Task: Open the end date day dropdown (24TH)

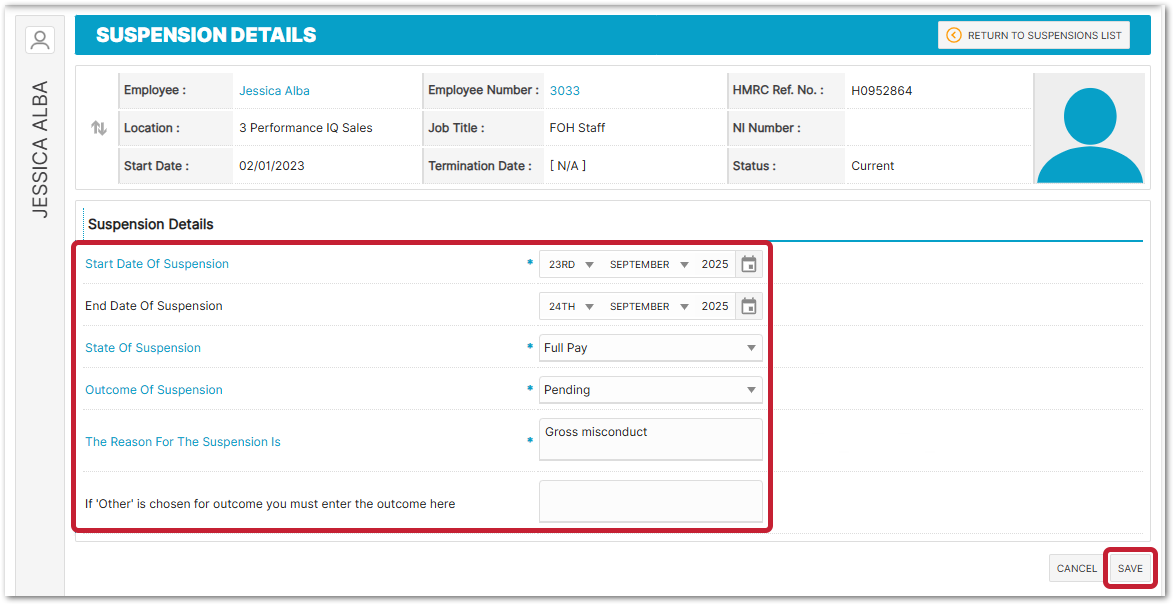Action: click(x=570, y=307)
